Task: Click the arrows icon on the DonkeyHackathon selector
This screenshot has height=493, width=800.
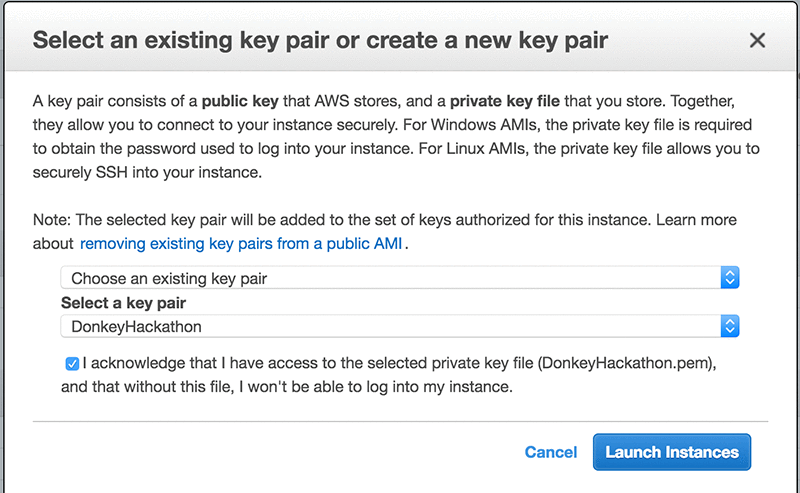Action: [x=730, y=326]
